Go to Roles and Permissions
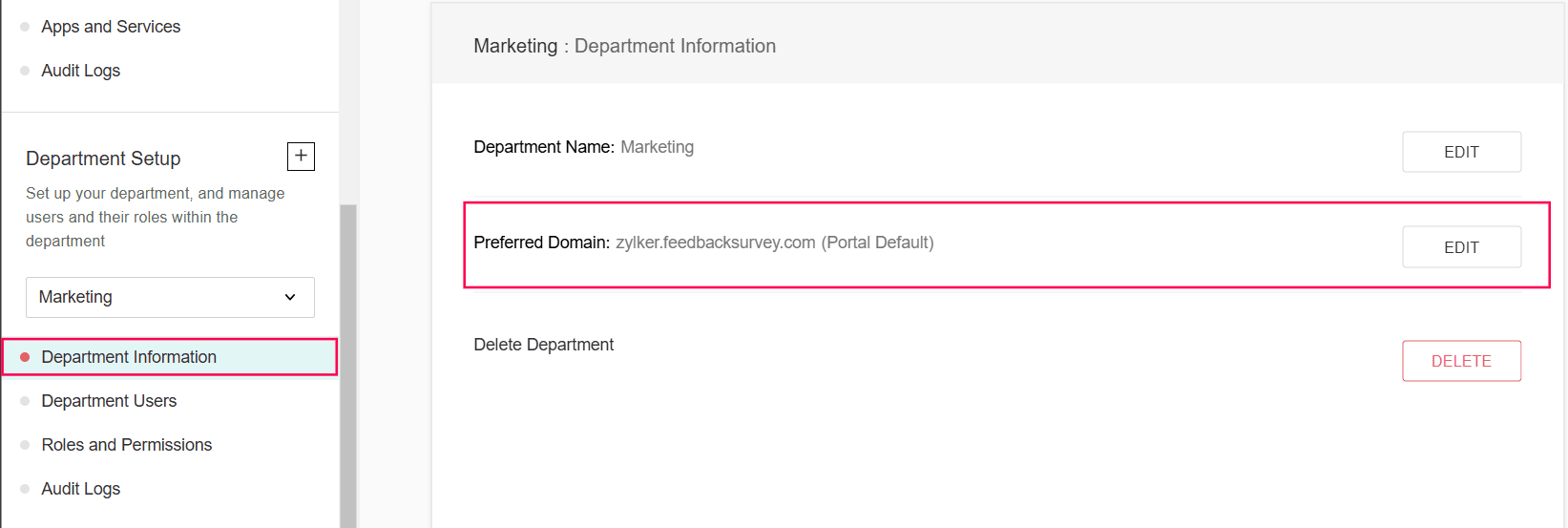Viewport: 1568px width, 528px height. (x=126, y=445)
